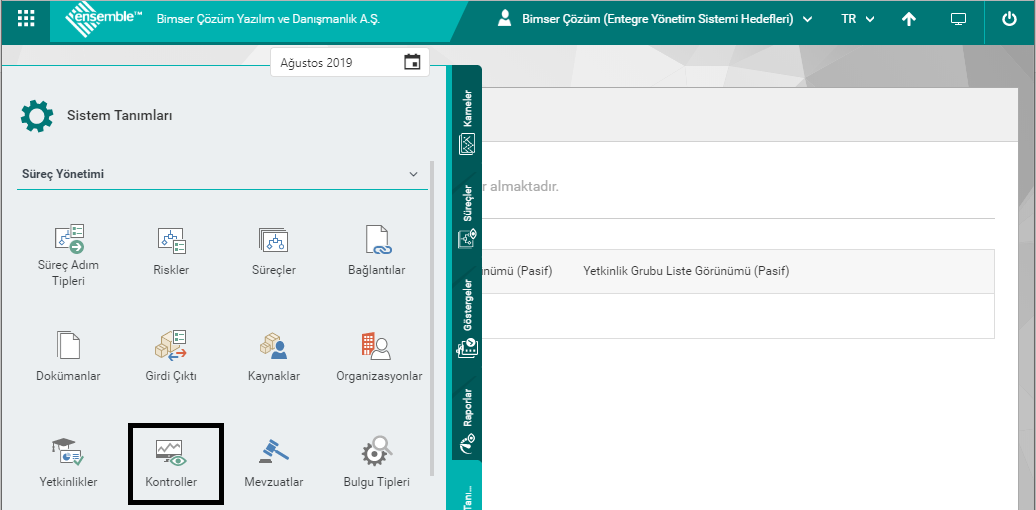This screenshot has height=510, width=1036.
Task: Open the Yetkinlikler icon
Action: coord(69,452)
